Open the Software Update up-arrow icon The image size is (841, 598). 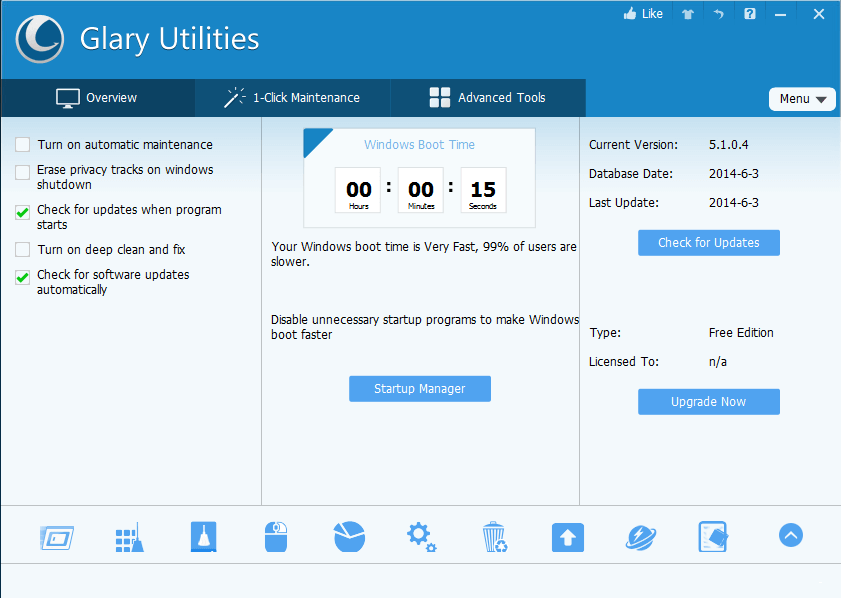tap(567, 537)
